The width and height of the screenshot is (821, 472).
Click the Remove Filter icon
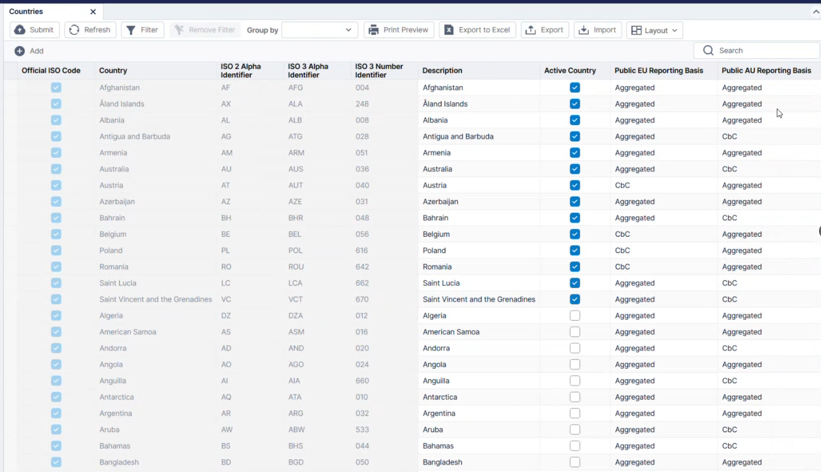tap(179, 30)
